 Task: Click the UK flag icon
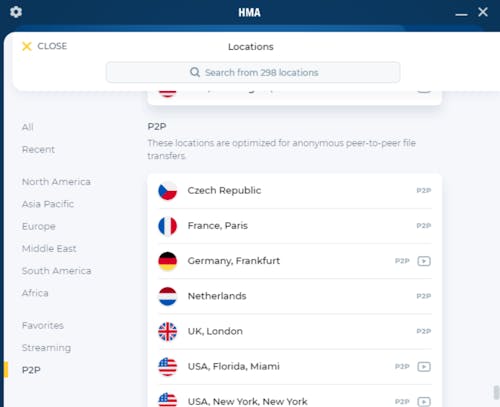click(x=167, y=332)
